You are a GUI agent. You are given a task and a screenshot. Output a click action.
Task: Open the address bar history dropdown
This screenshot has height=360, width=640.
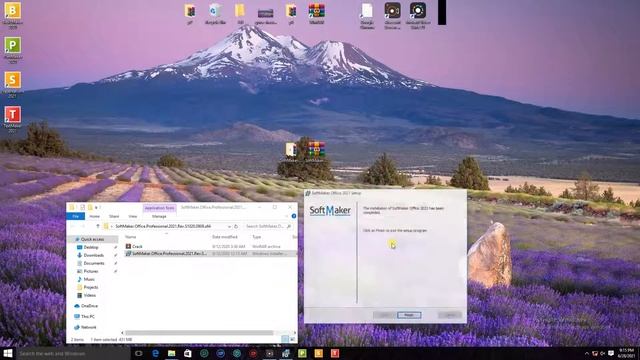pyautogui.click(x=229, y=226)
